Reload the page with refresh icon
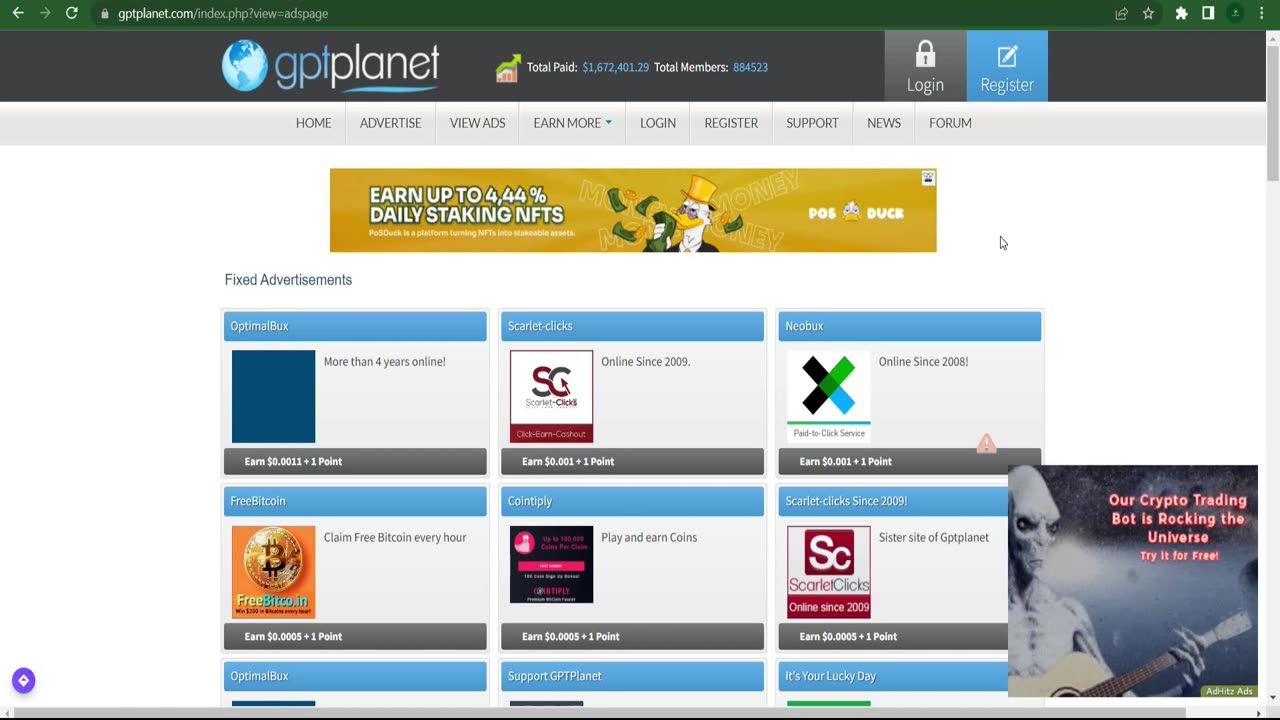The image size is (1280, 720). click(71, 13)
